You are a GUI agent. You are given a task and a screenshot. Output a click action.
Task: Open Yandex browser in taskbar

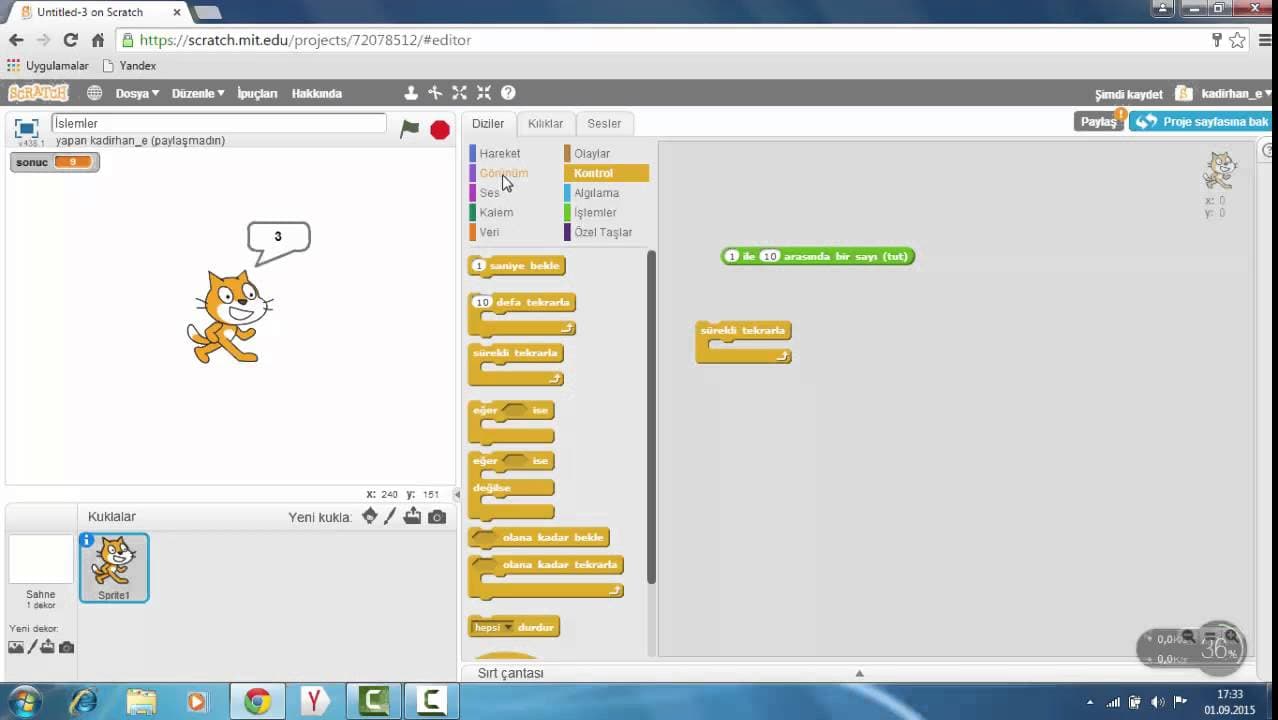(x=314, y=701)
